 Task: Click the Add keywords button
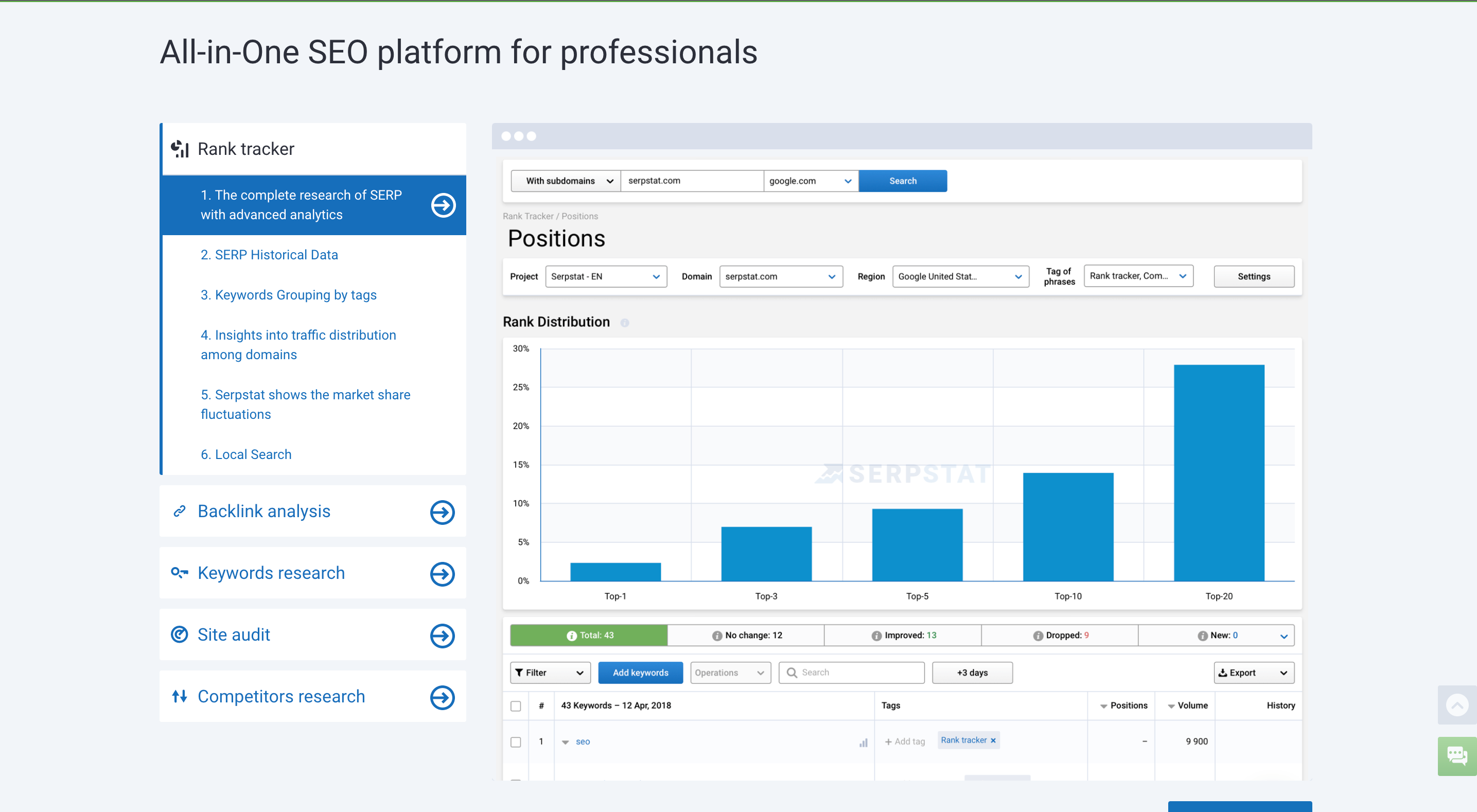coord(640,673)
